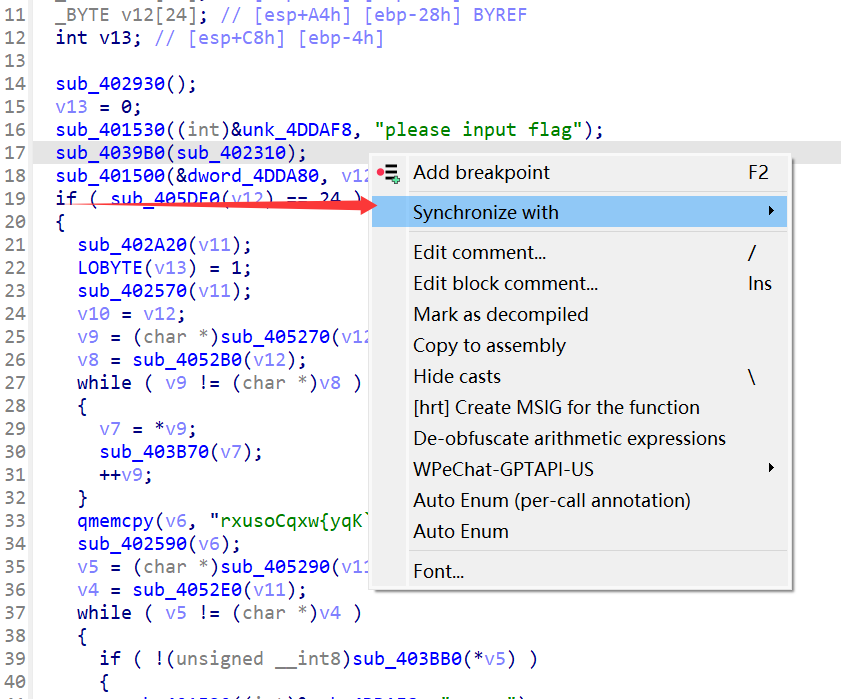Click the "please input flag" string literal

click(478, 130)
